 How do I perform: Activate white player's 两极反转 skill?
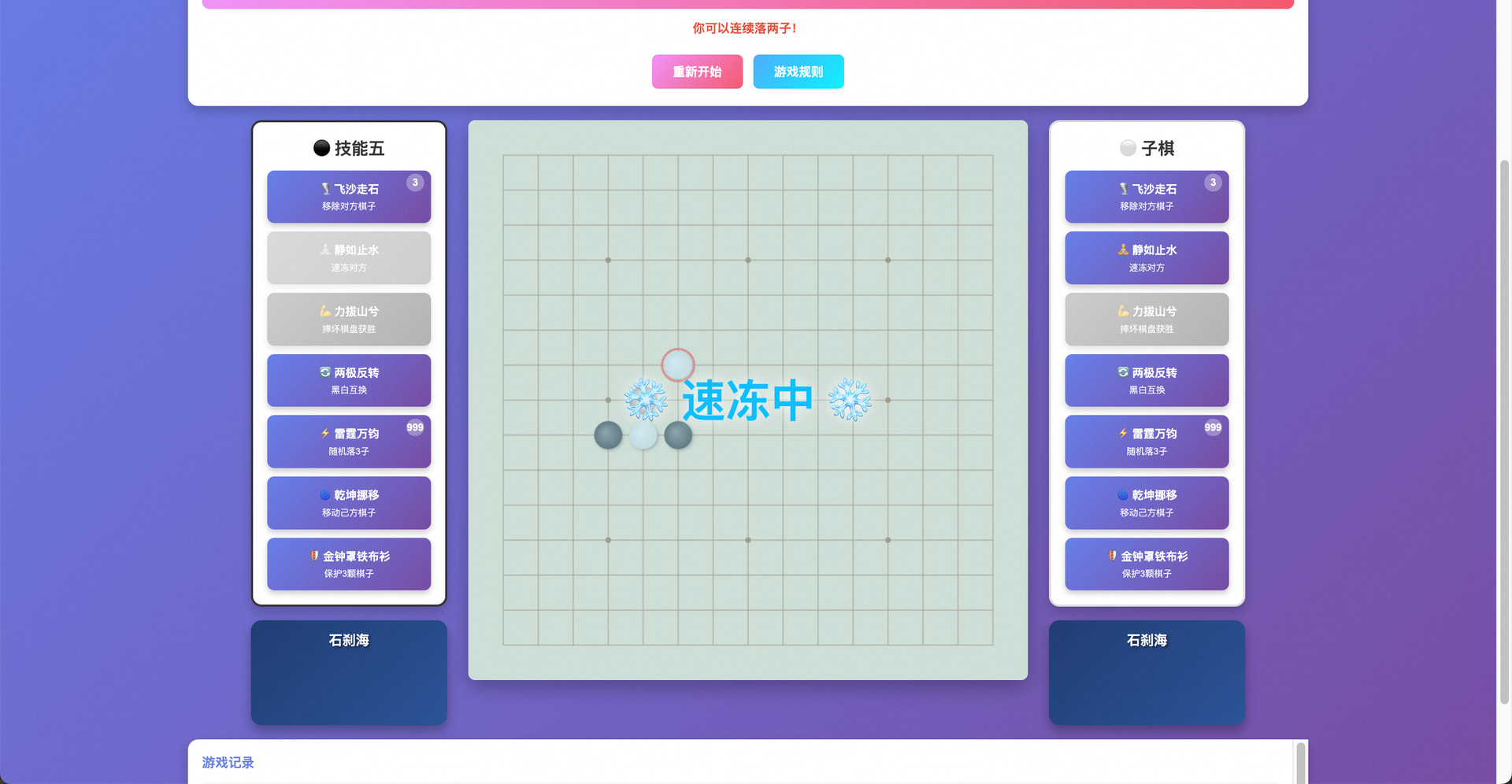tap(1146, 380)
